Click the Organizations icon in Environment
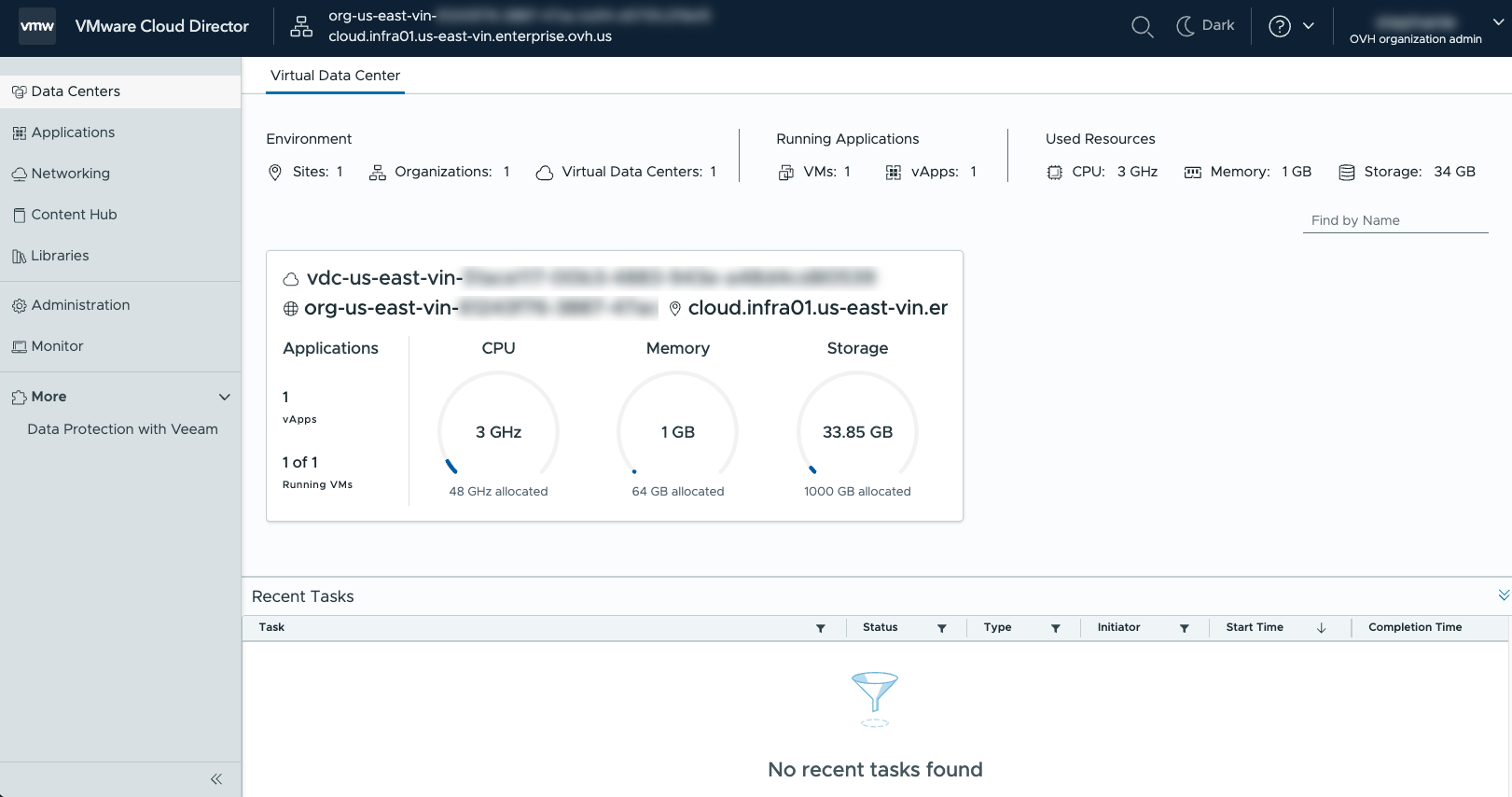Viewport: 1512px width, 797px height. [x=377, y=173]
